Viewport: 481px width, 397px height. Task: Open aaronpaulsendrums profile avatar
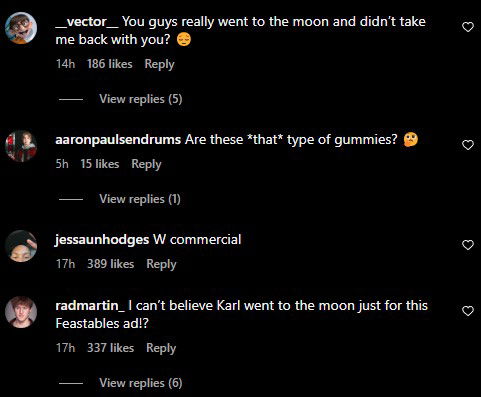(21, 146)
